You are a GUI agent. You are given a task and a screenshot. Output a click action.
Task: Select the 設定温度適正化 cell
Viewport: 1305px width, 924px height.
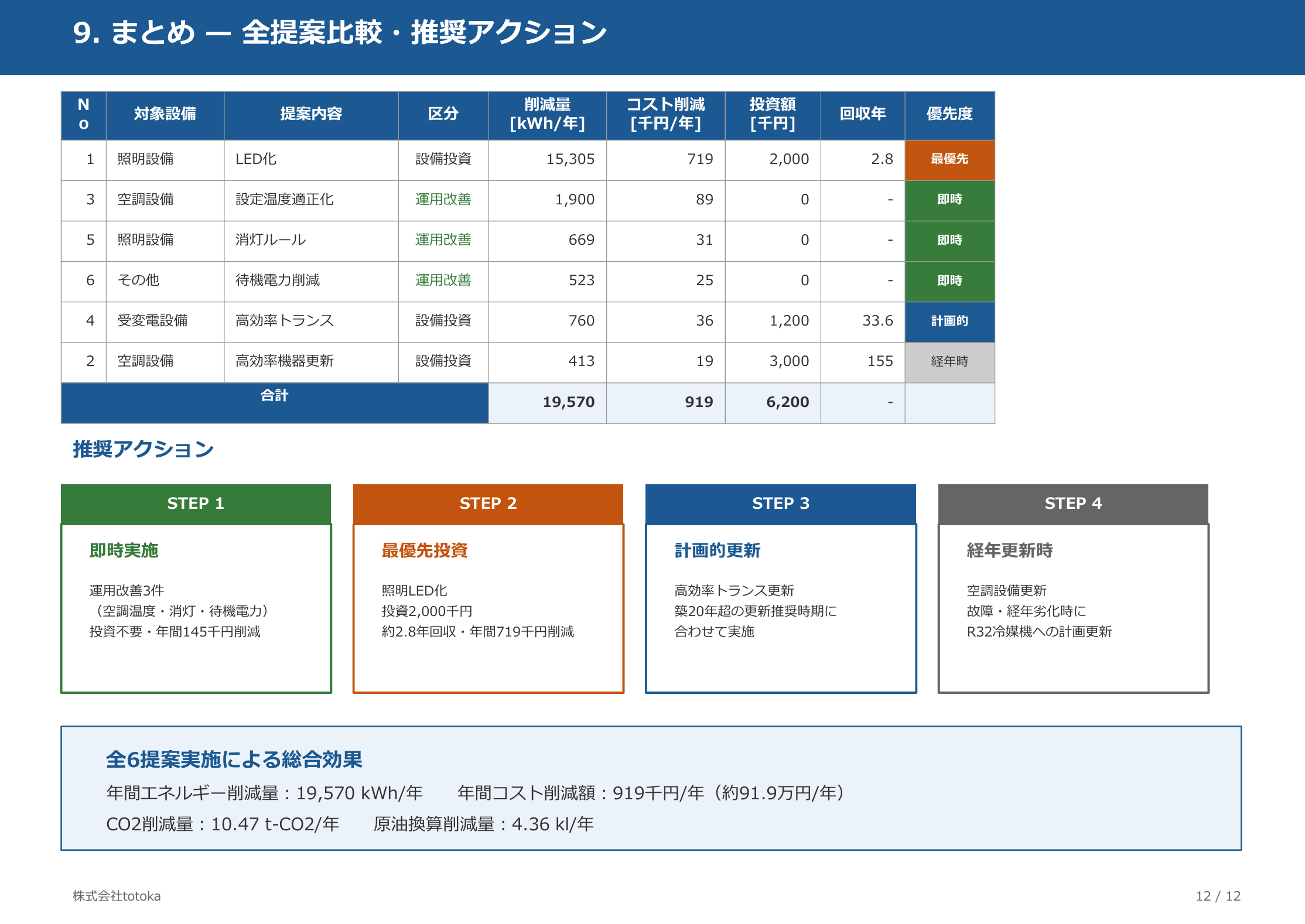coord(311,200)
